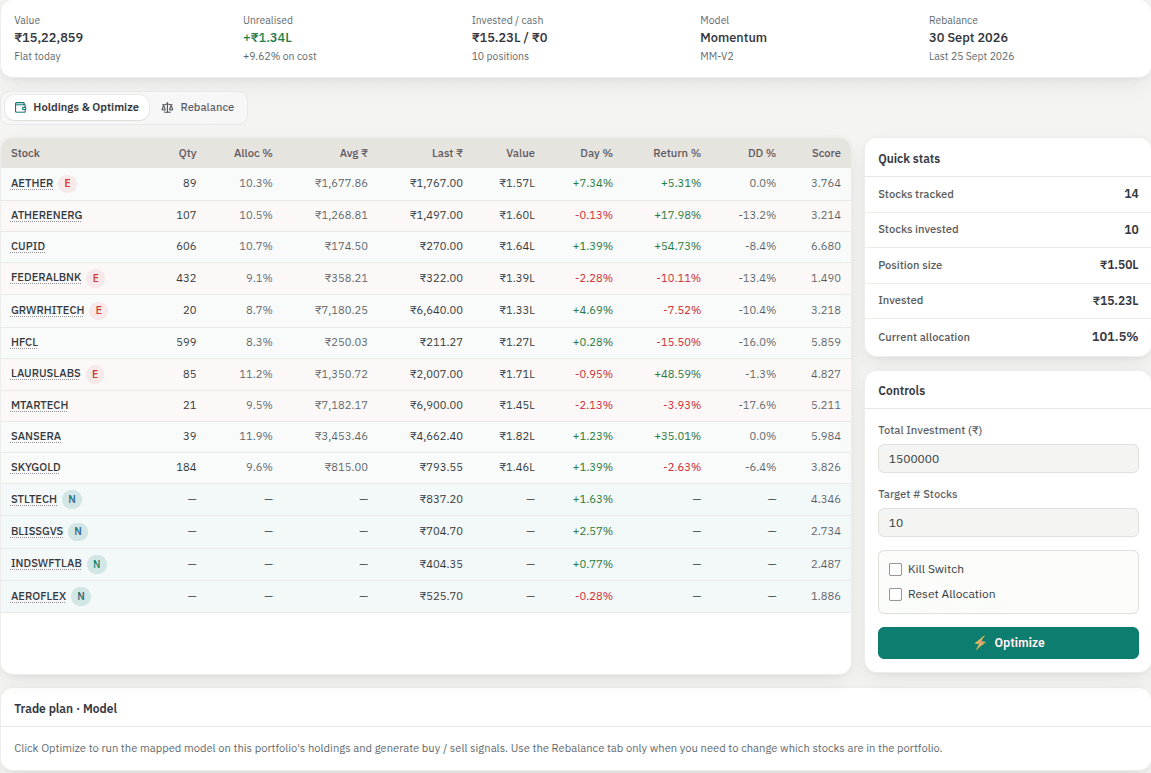Viewport: 1151px width, 773px height.
Task: Switch to the Rebalance tab
Action: click(198, 107)
